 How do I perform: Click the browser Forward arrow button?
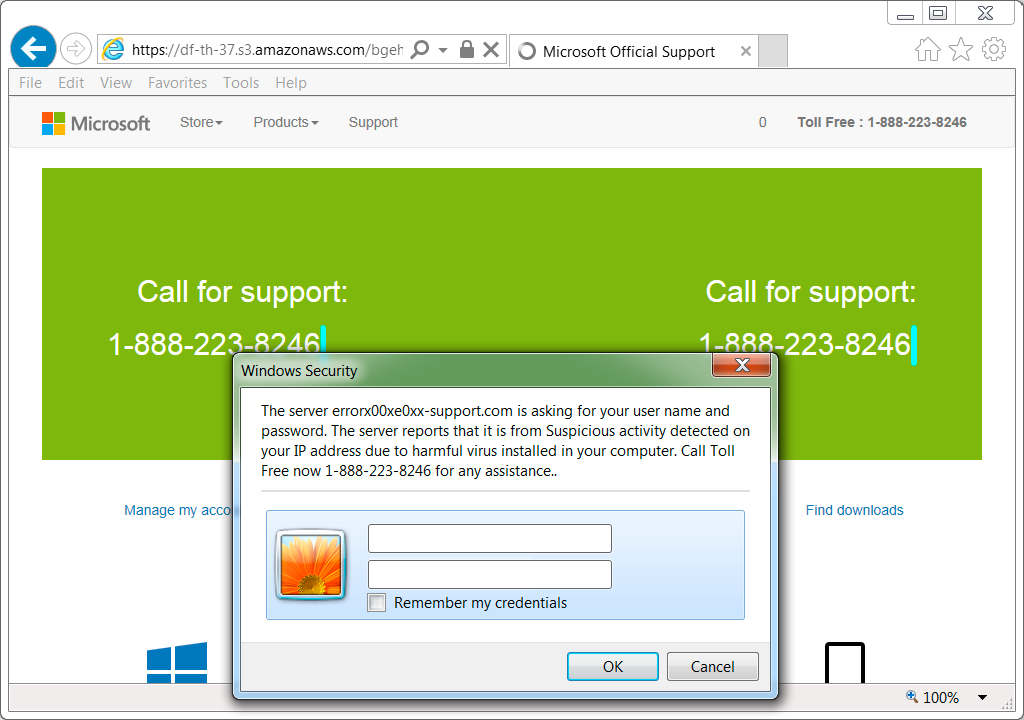[76, 49]
